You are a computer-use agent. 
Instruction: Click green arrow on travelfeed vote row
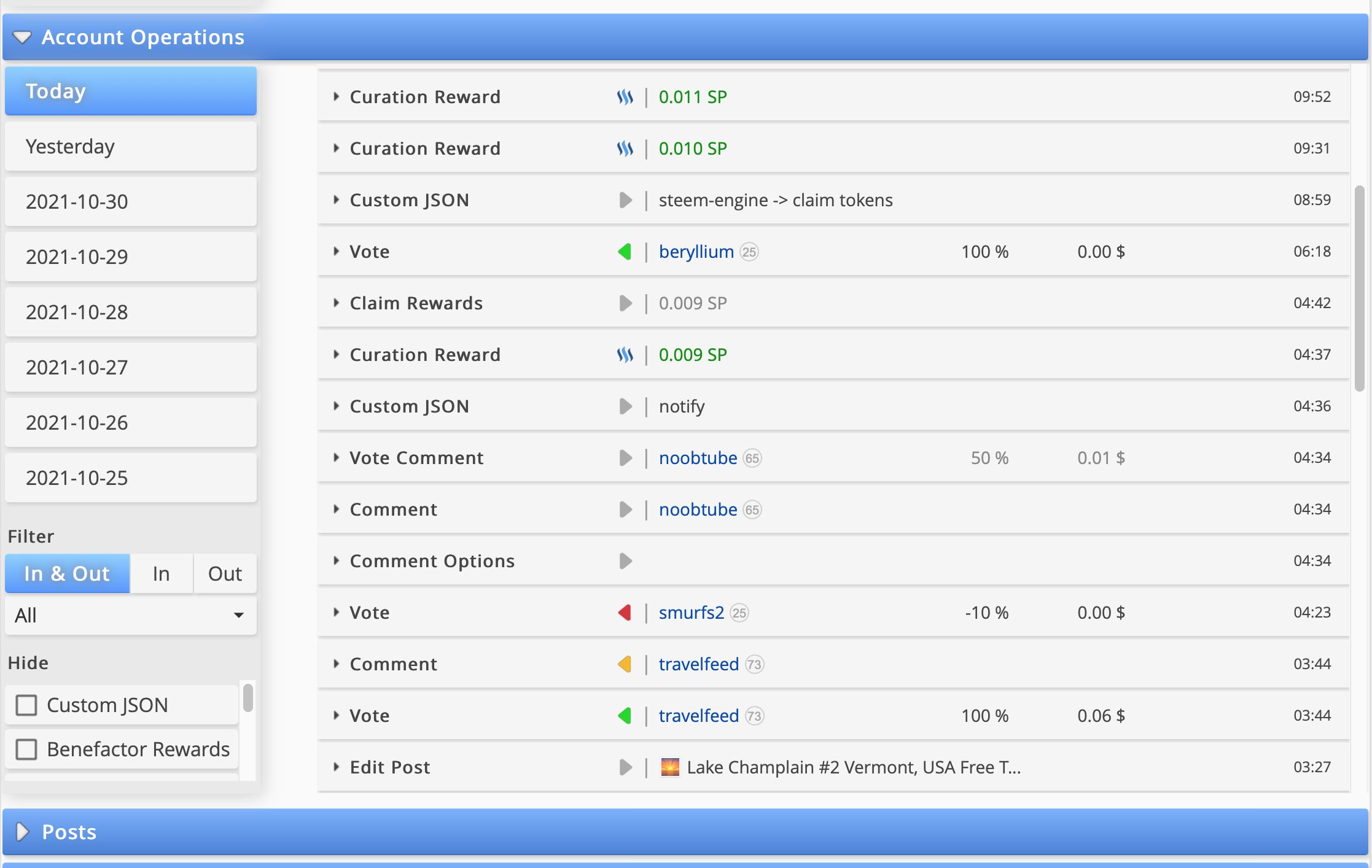625,716
